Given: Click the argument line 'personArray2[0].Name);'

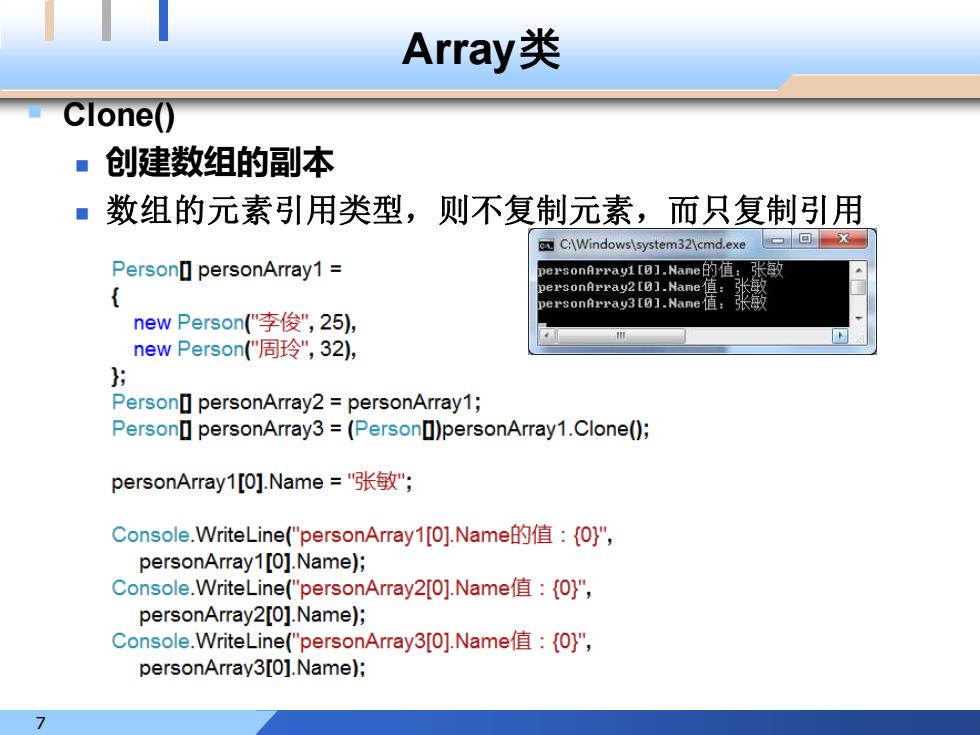Looking at the screenshot, I should 252,614.
